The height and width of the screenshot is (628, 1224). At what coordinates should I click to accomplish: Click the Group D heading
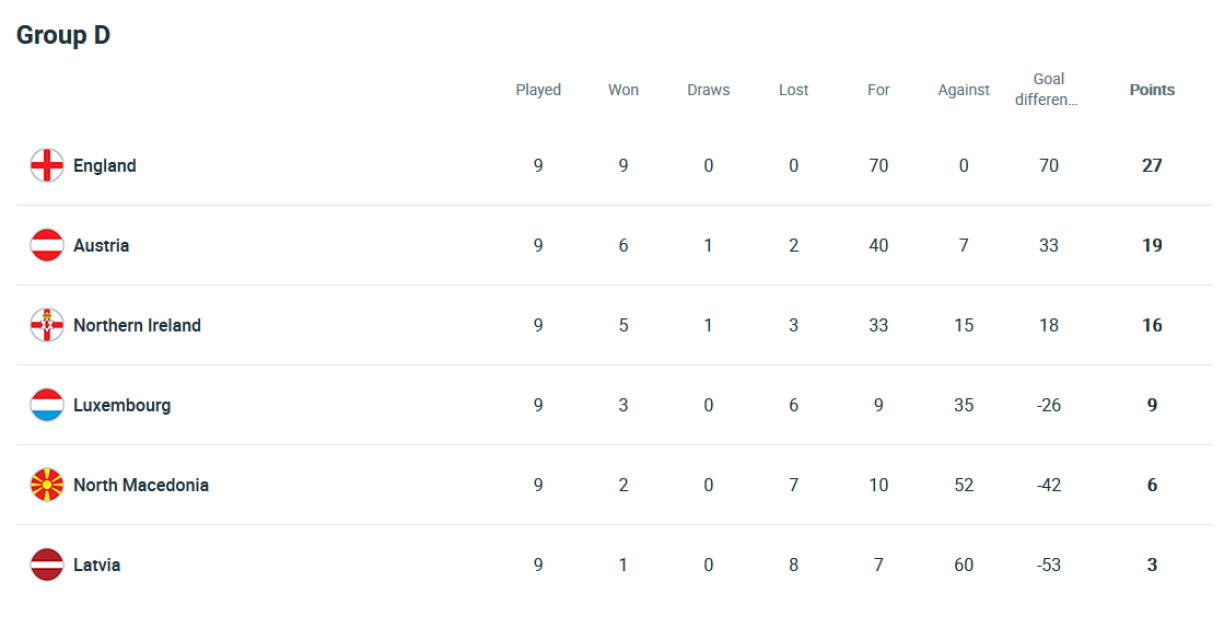click(x=63, y=36)
